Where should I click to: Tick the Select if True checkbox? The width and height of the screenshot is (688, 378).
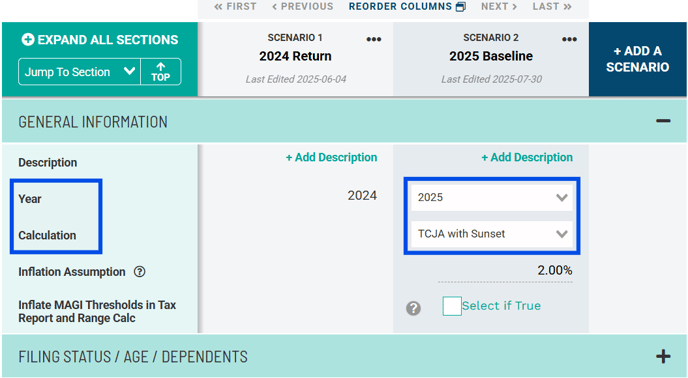[x=452, y=306]
